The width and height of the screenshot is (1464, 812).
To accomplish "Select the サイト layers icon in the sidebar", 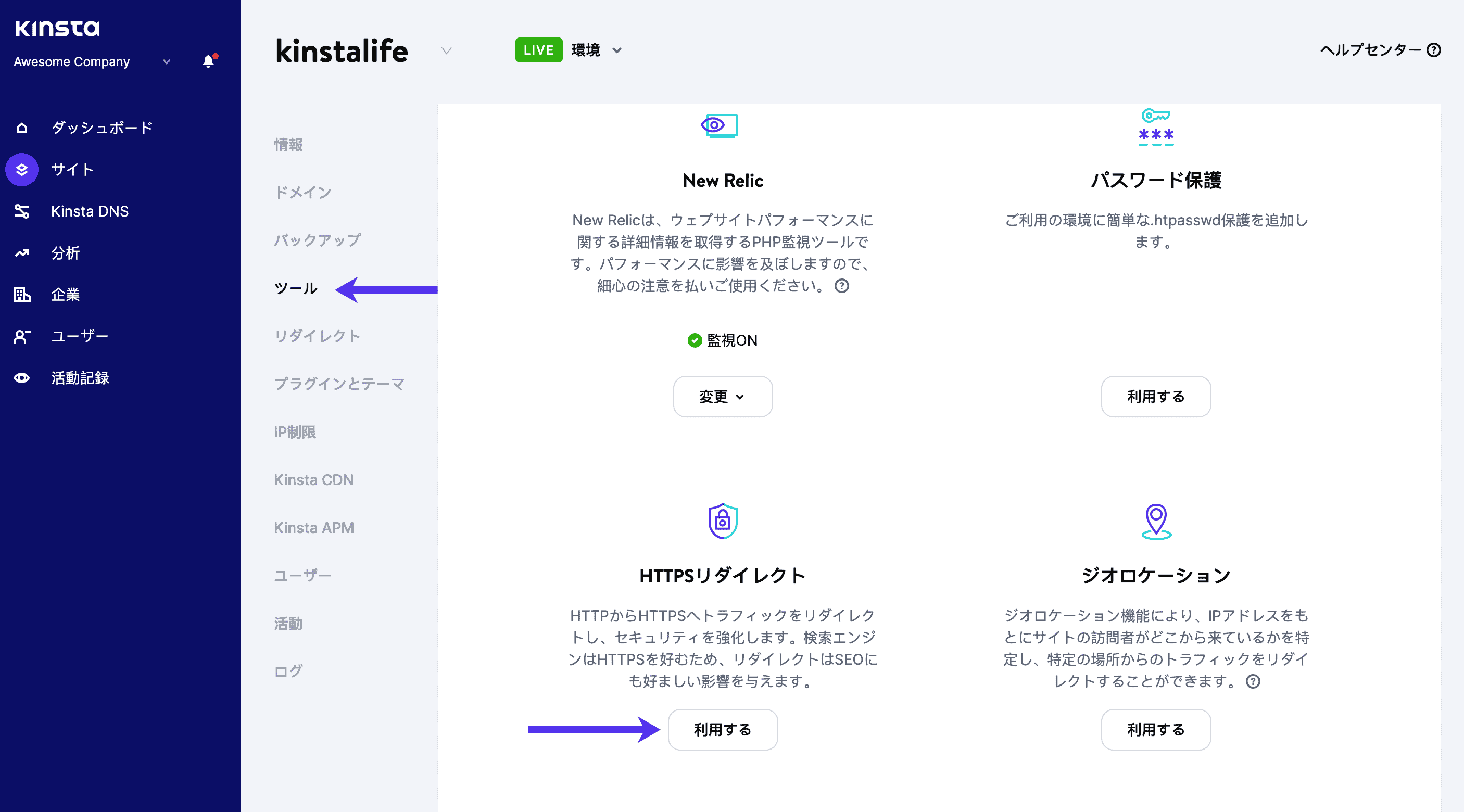I will (21, 169).
